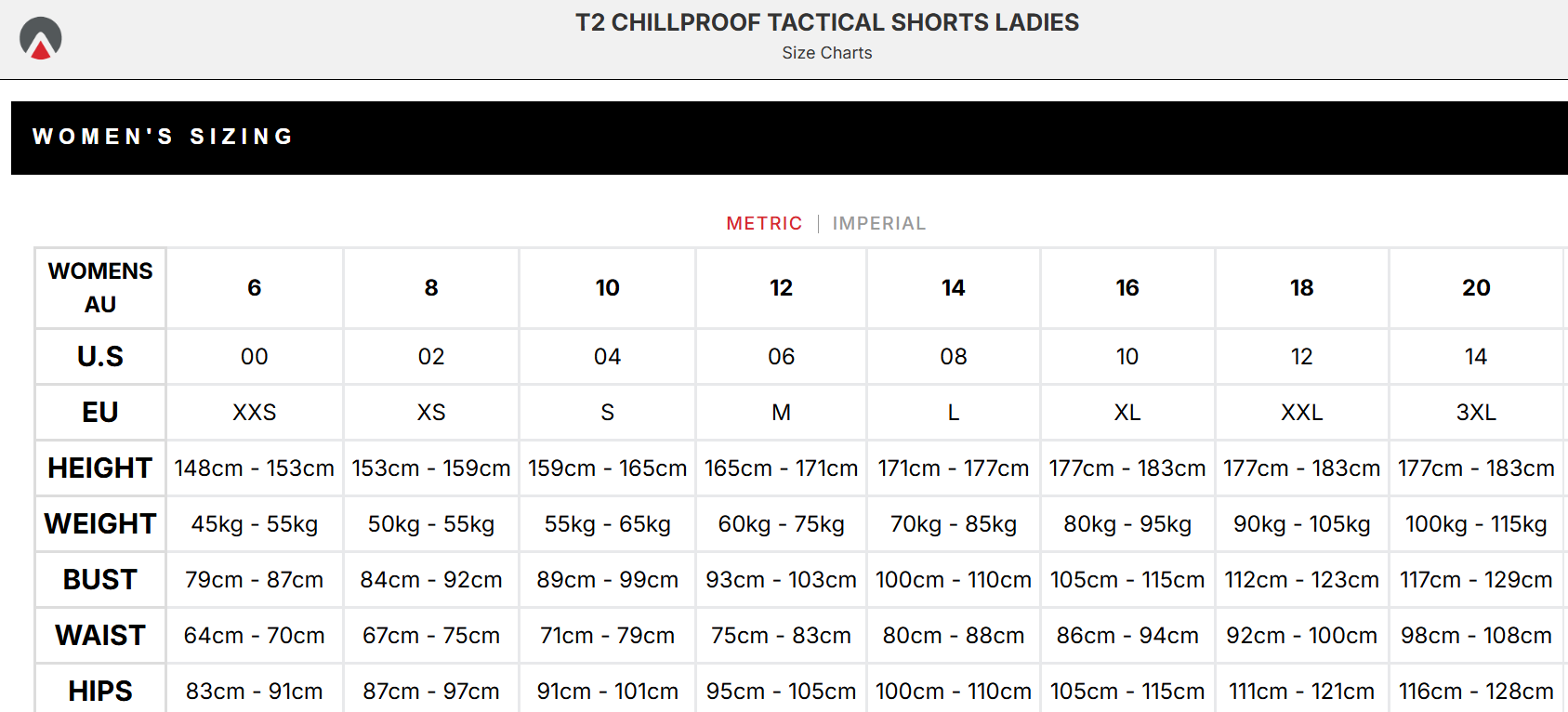The image size is (1568, 712).
Task: Click U.S size 04 cell
Action: coord(607,357)
